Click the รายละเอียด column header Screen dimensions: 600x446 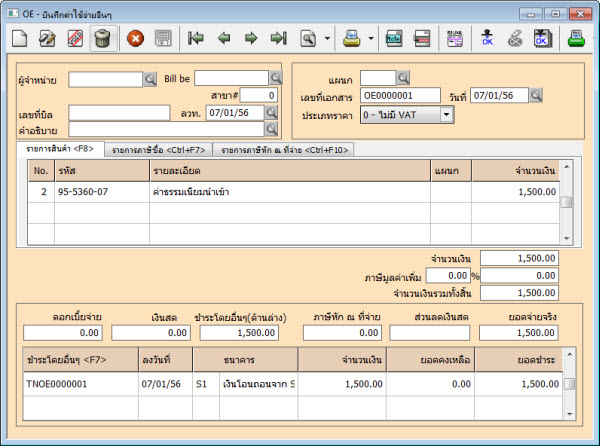click(x=290, y=171)
